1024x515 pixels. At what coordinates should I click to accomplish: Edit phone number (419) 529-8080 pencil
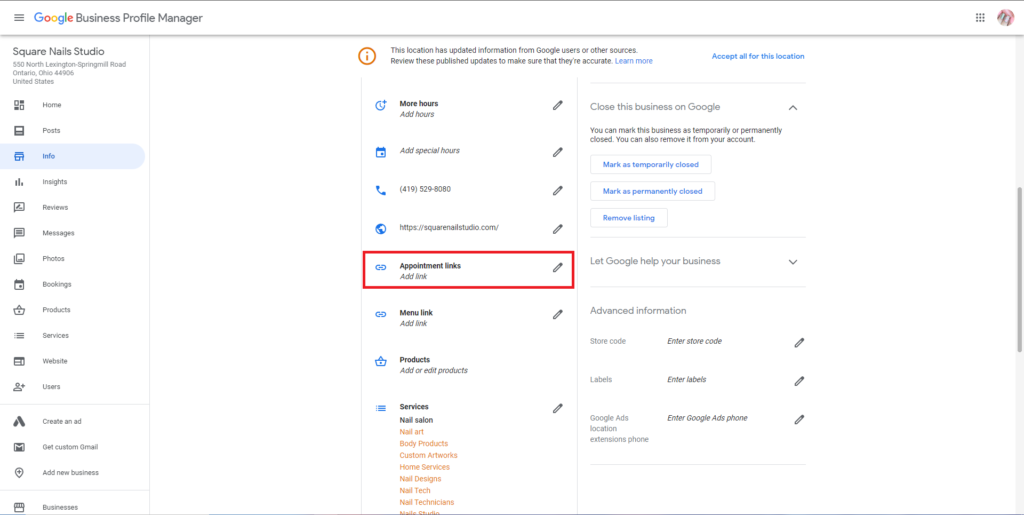pyautogui.click(x=557, y=191)
